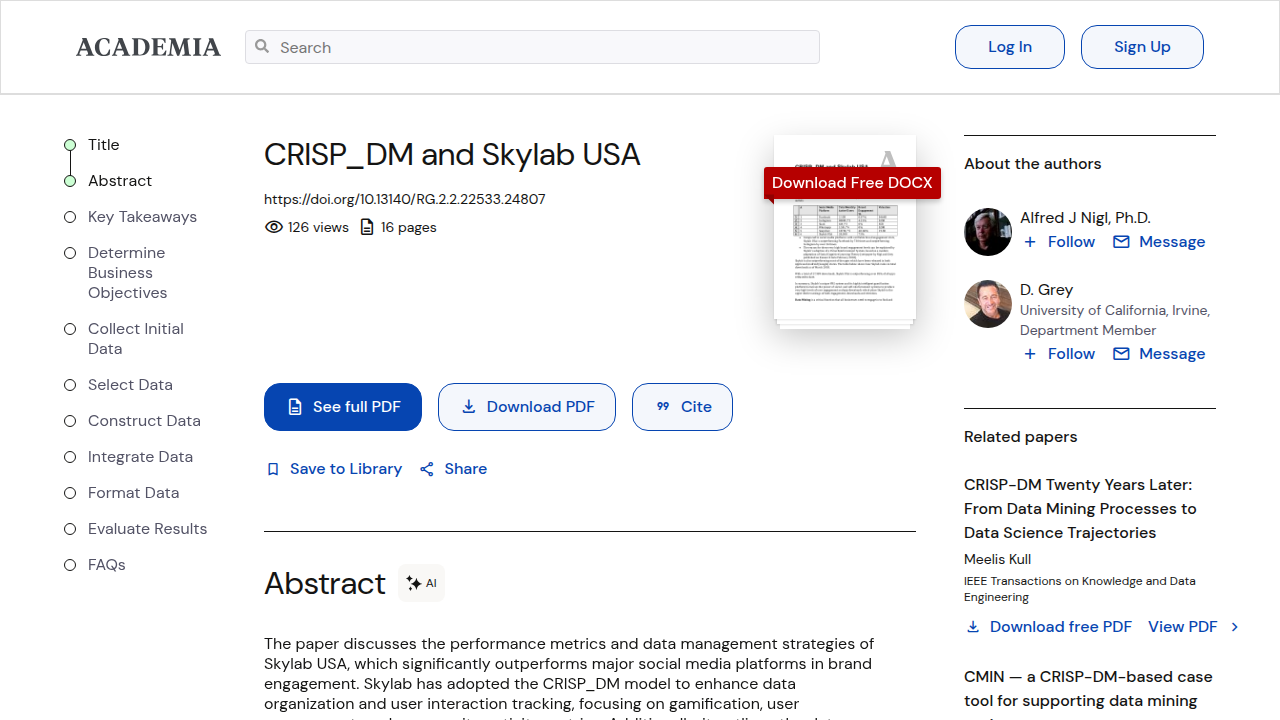Click the '126 views' text
This screenshot has width=1280, height=720.
318,227
